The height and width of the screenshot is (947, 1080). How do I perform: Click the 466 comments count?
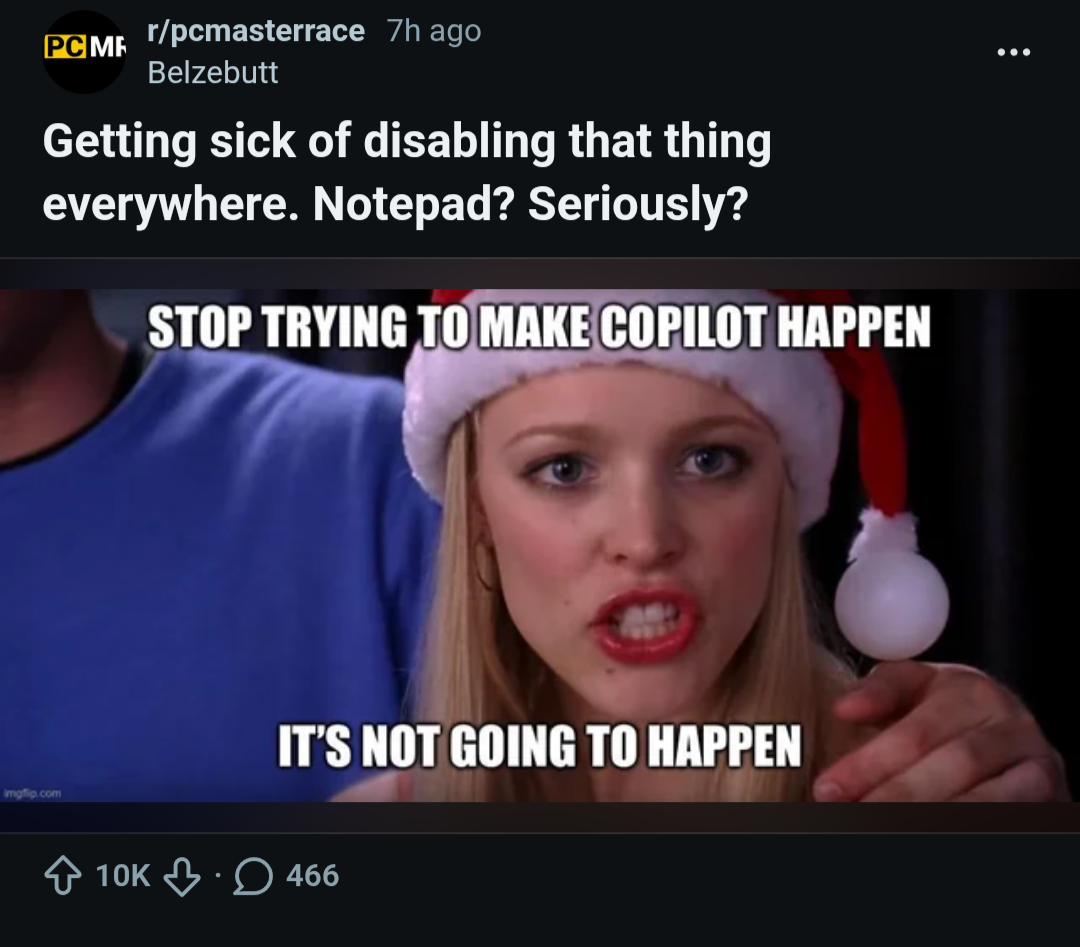point(312,876)
